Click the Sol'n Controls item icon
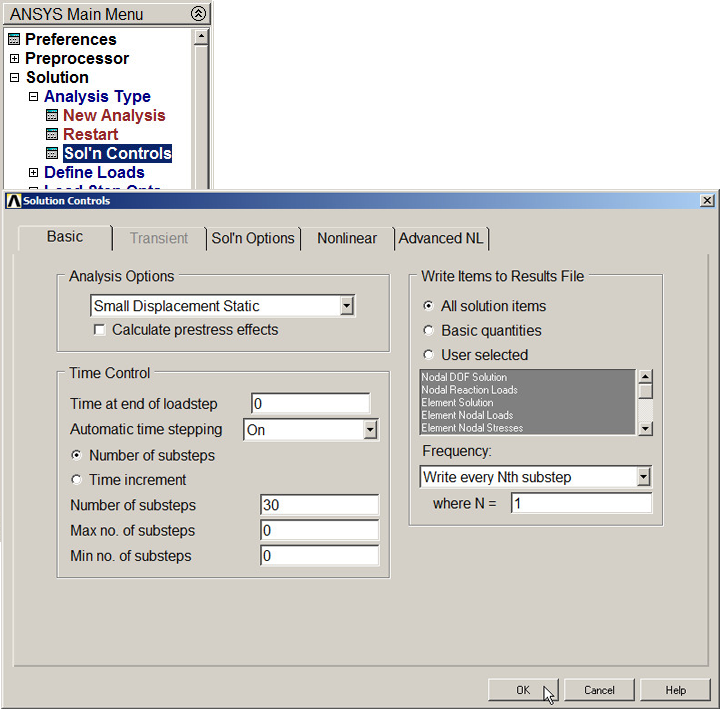The image size is (720, 709). click(x=53, y=154)
